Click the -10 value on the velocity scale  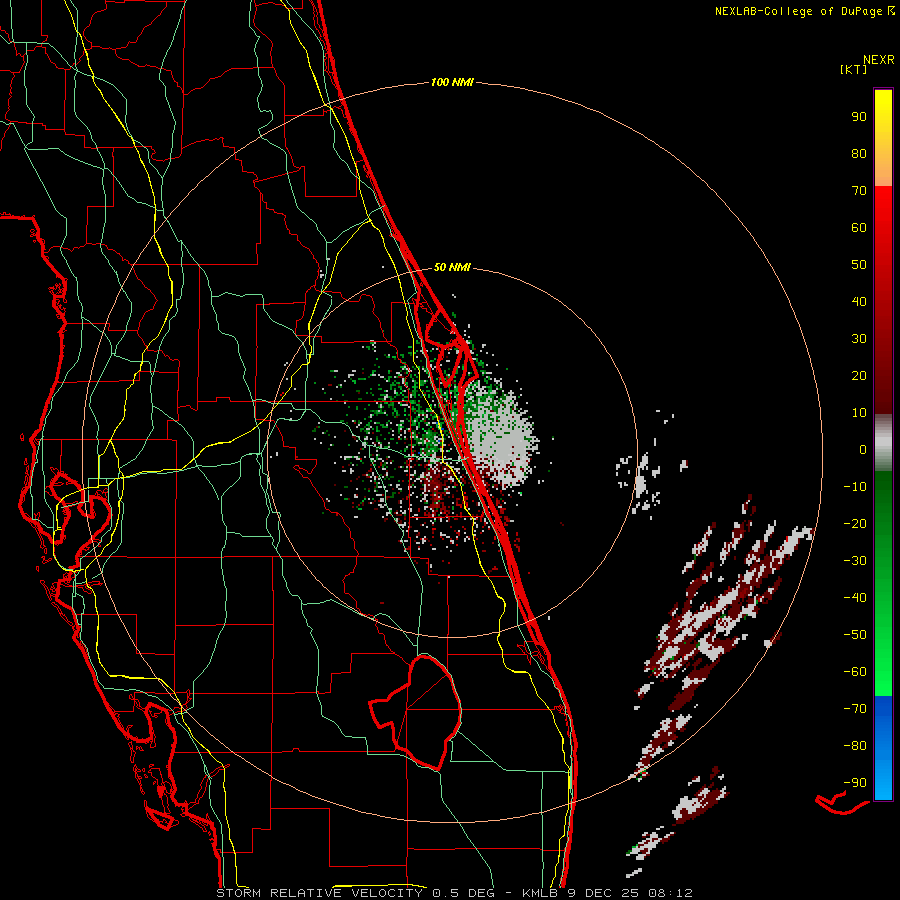[x=855, y=487]
